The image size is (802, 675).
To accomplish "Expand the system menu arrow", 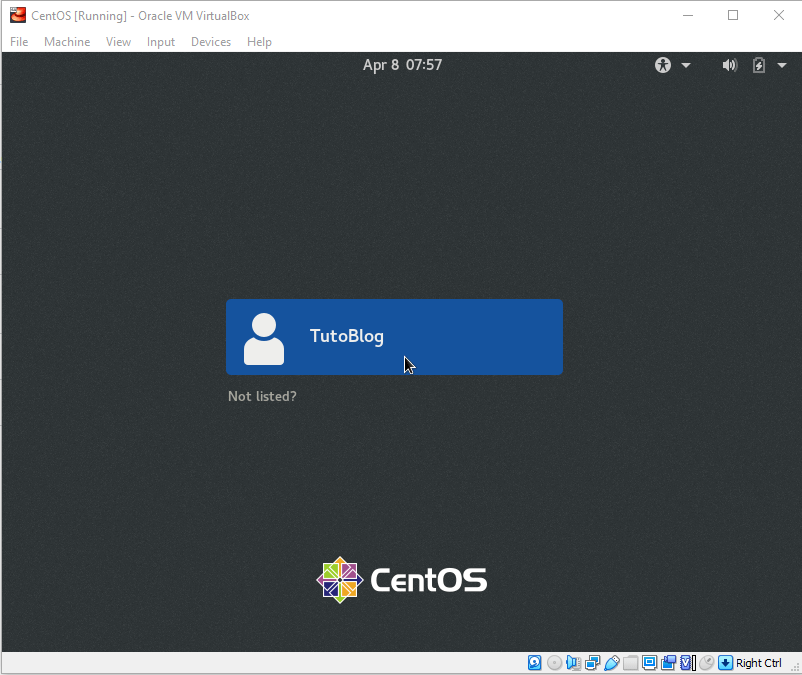I will [x=782, y=65].
